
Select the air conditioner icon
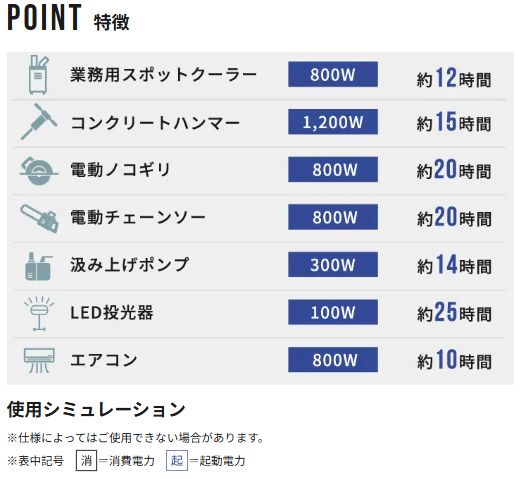pos(39,360)
